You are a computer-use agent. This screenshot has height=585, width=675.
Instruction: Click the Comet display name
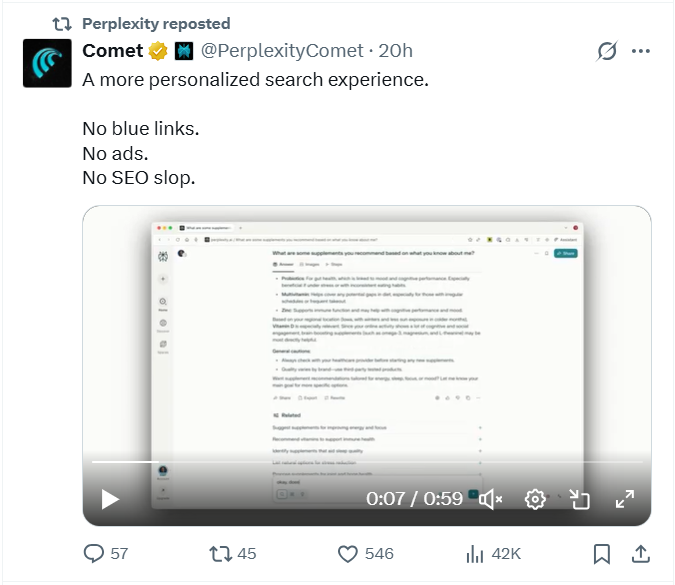(x=113, y=51)
